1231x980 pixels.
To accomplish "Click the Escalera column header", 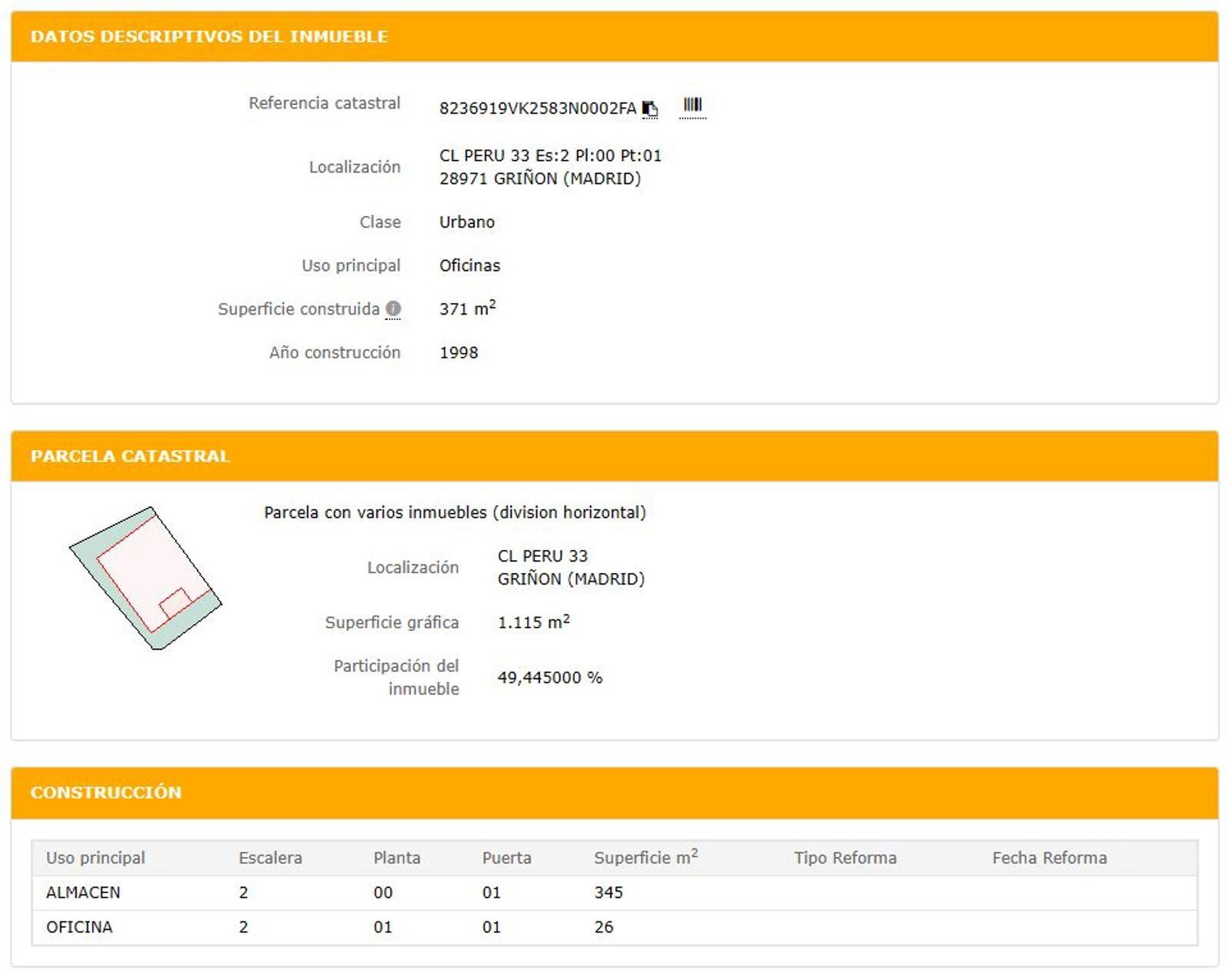I will pyautogui.click(x=270, y=858).
